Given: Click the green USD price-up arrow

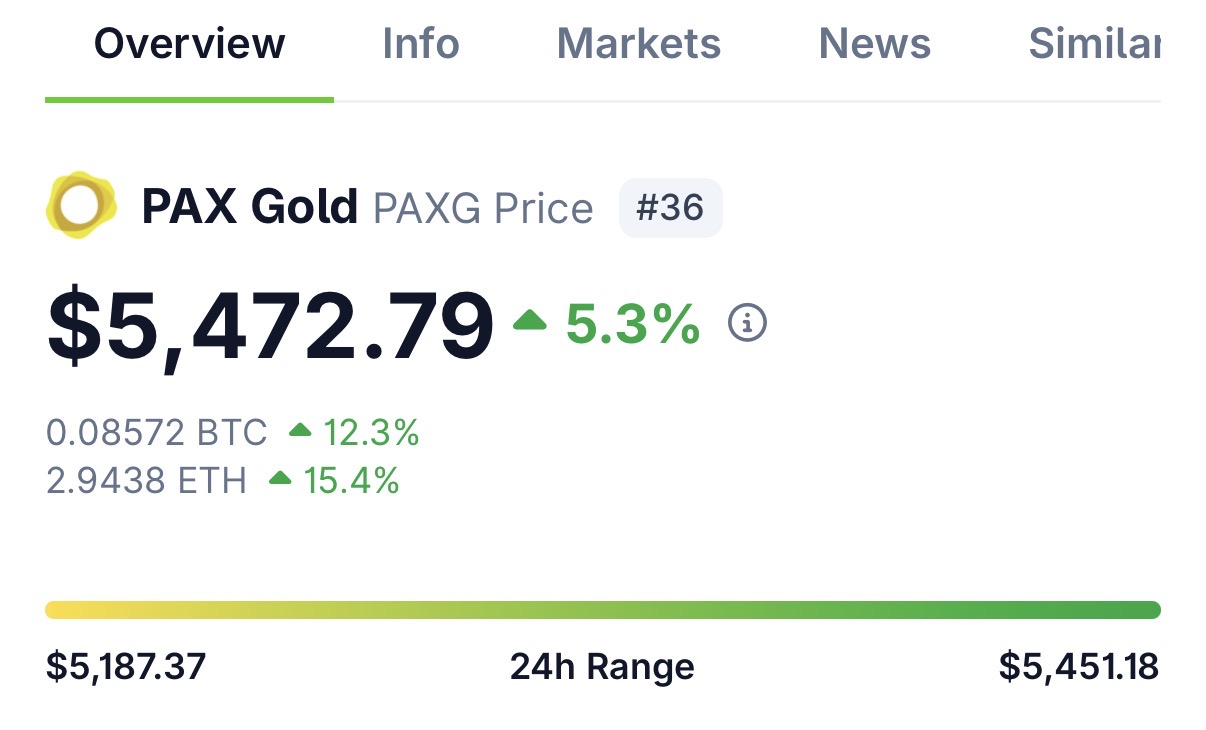Looking at the screenshot, I should [530, 321].
